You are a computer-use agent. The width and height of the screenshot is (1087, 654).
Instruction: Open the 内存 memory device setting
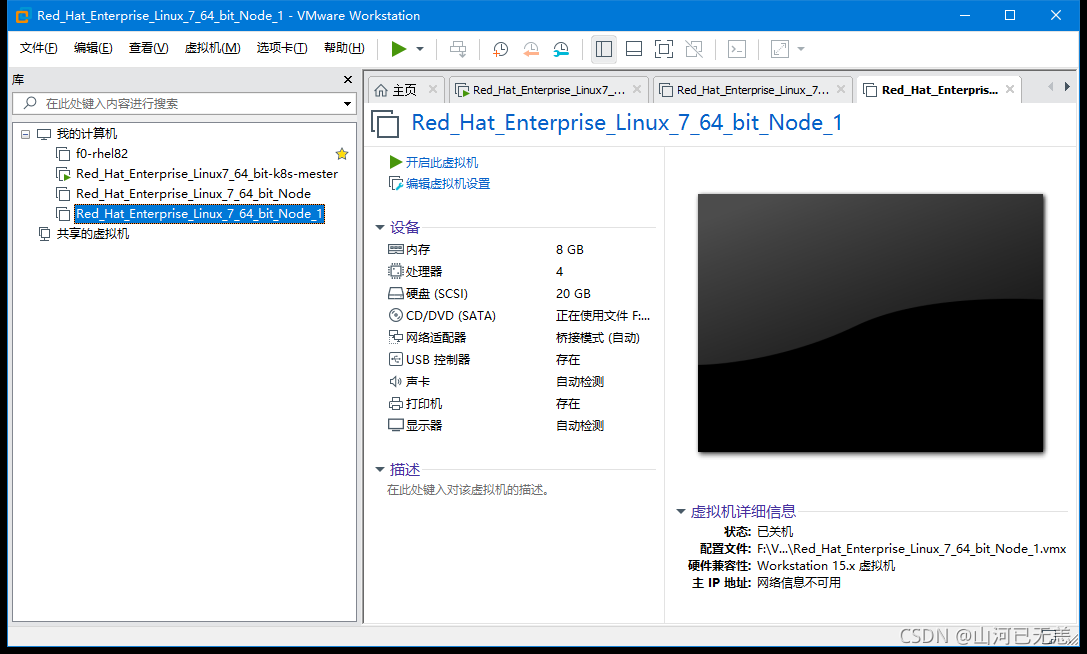(417, 250)
